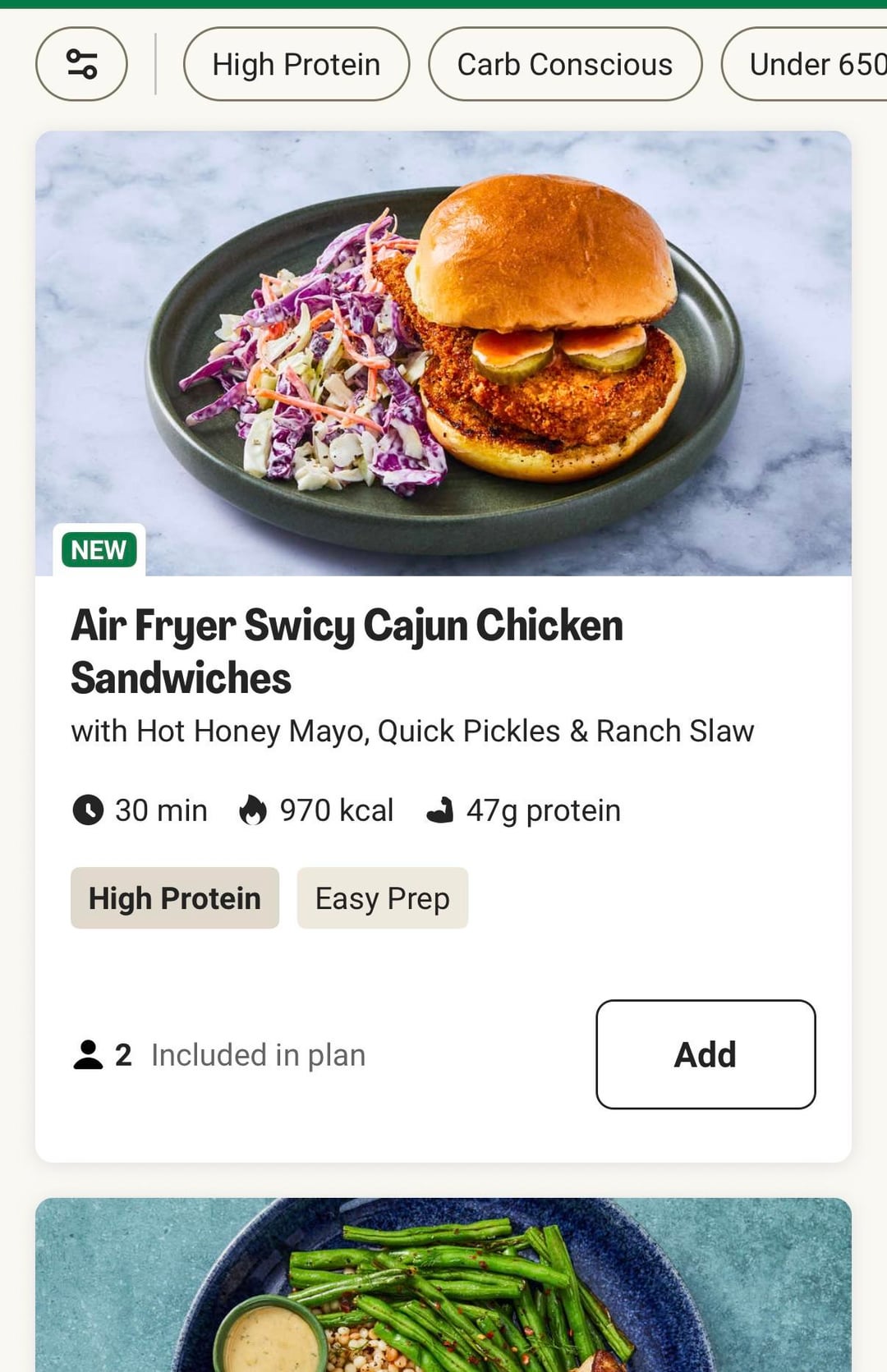
Task: Click the flexed arm protein icon
Action: [x=440, y=810]
